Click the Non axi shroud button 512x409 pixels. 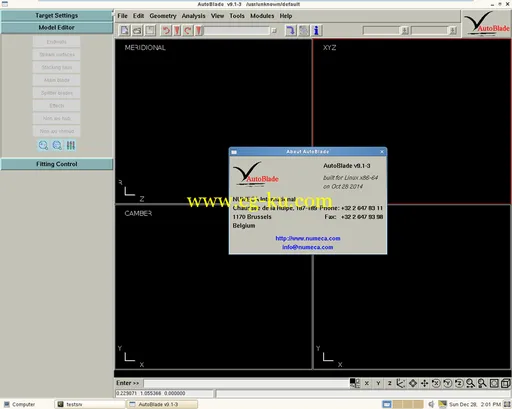click(x=57, y=131)
